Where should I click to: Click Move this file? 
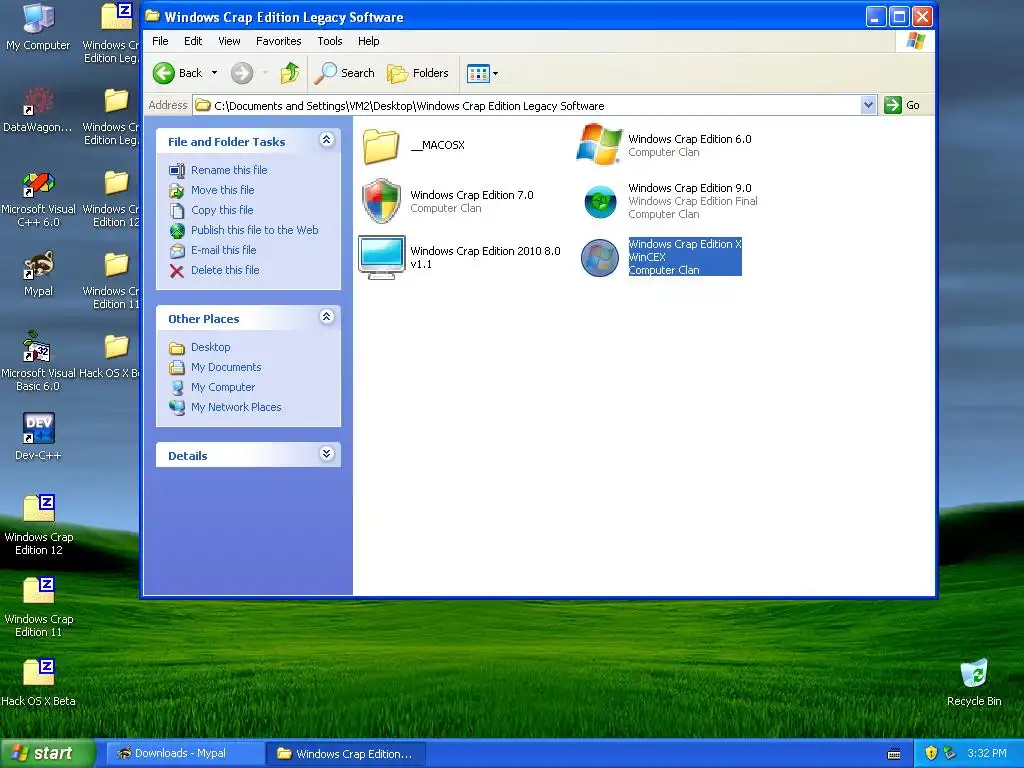click(x=223, y=190)
